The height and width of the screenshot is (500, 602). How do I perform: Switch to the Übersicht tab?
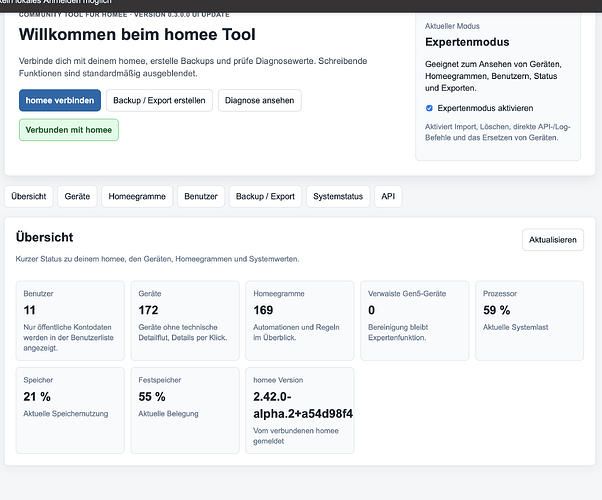tap(29, 196)
